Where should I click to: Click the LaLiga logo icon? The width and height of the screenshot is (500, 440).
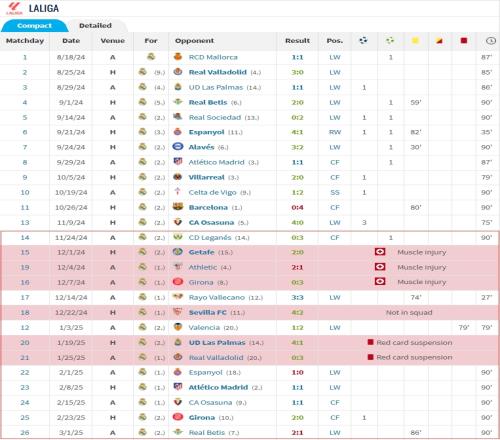tap(14, 8)
